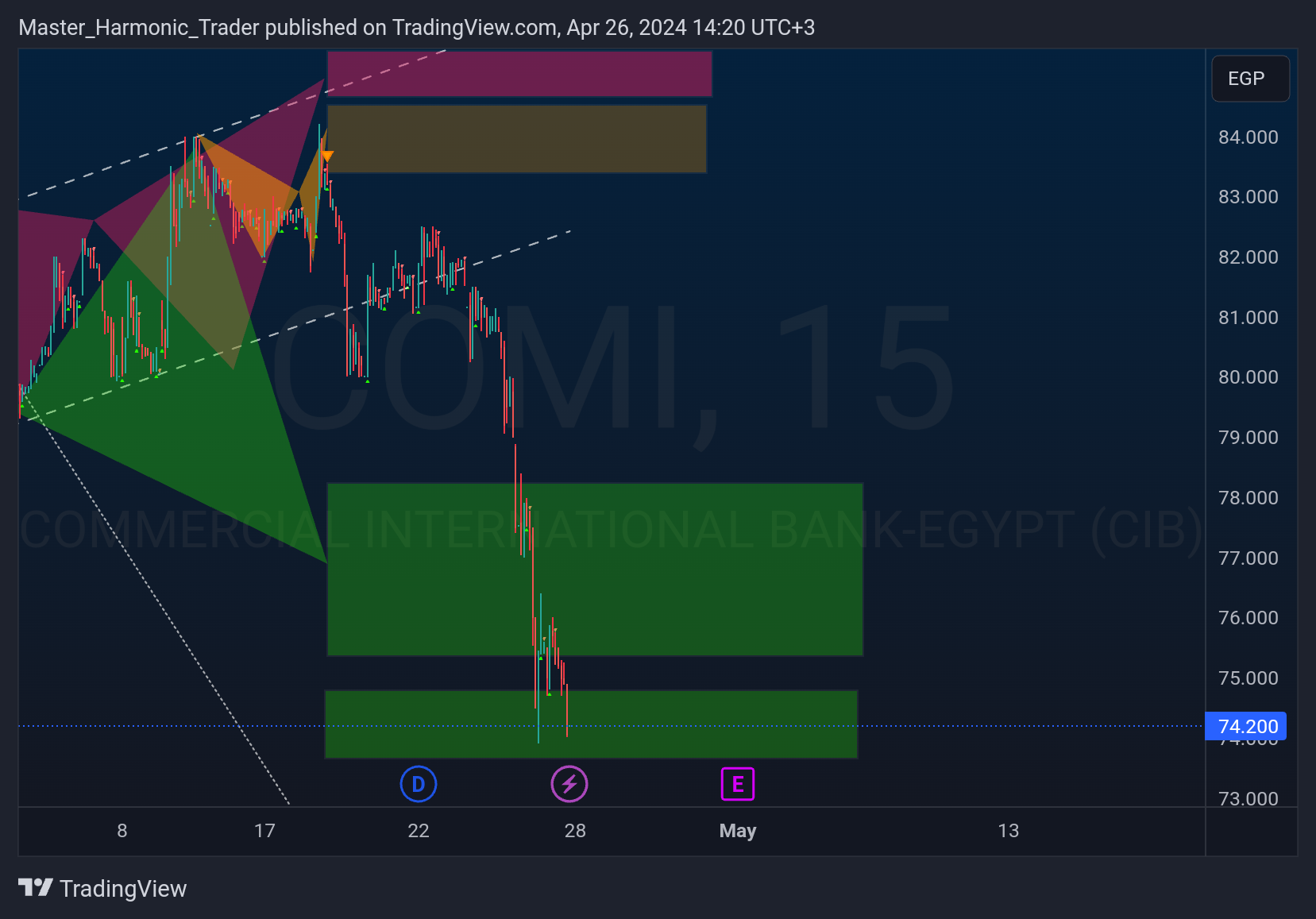
Task: Click the date label 28 on time axis
Action: [x=575, y=831]
